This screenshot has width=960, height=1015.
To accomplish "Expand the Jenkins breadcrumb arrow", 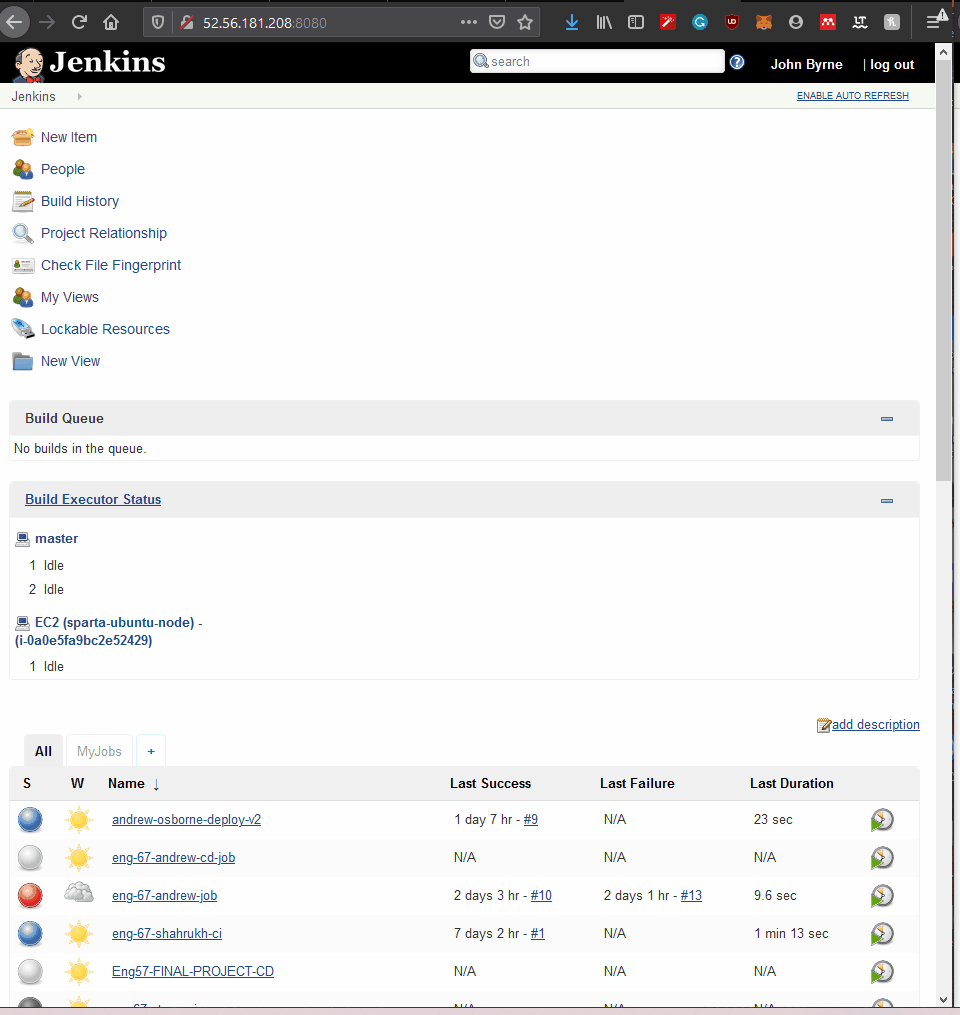I will click(x=80, y=96).
